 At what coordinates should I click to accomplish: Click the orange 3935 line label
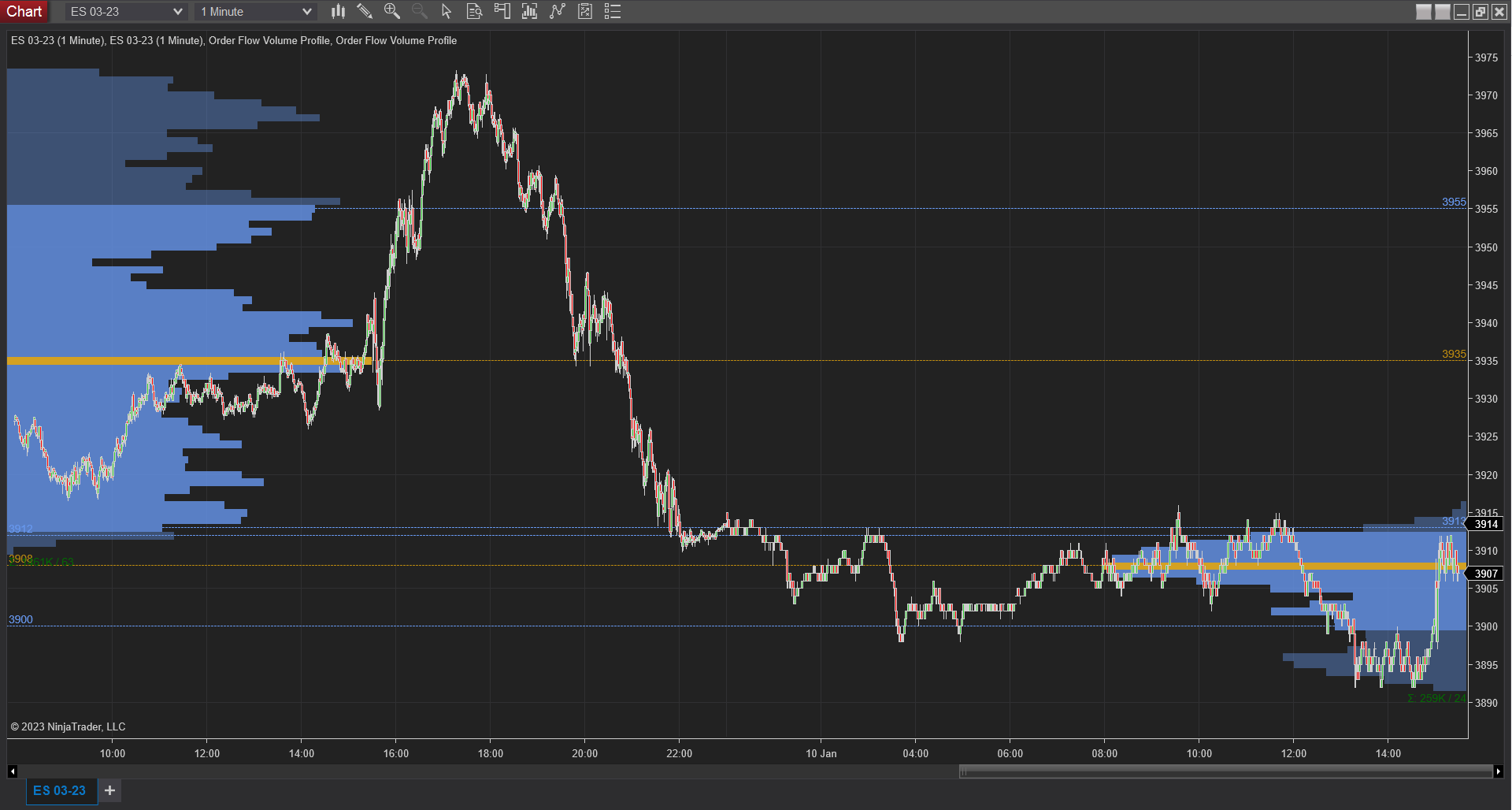tap(1454, 354)
